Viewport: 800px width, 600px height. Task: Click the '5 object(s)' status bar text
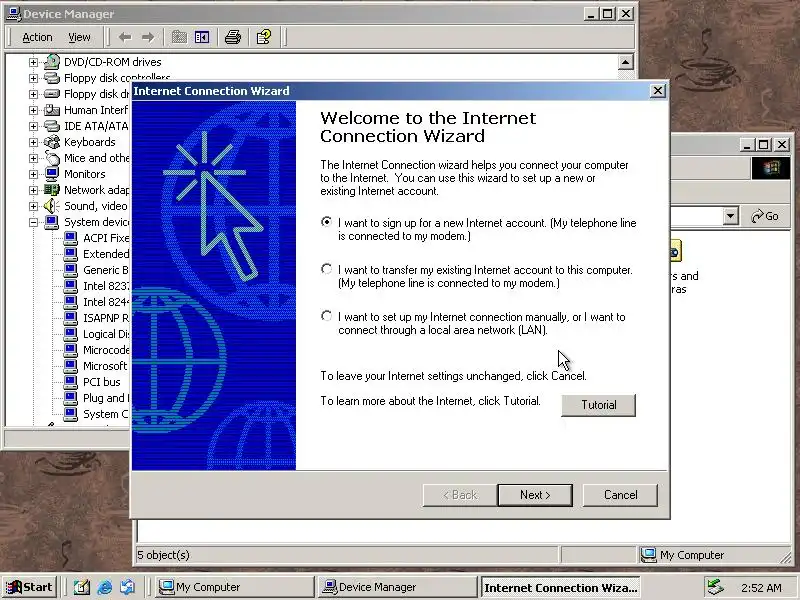point(163,555)
